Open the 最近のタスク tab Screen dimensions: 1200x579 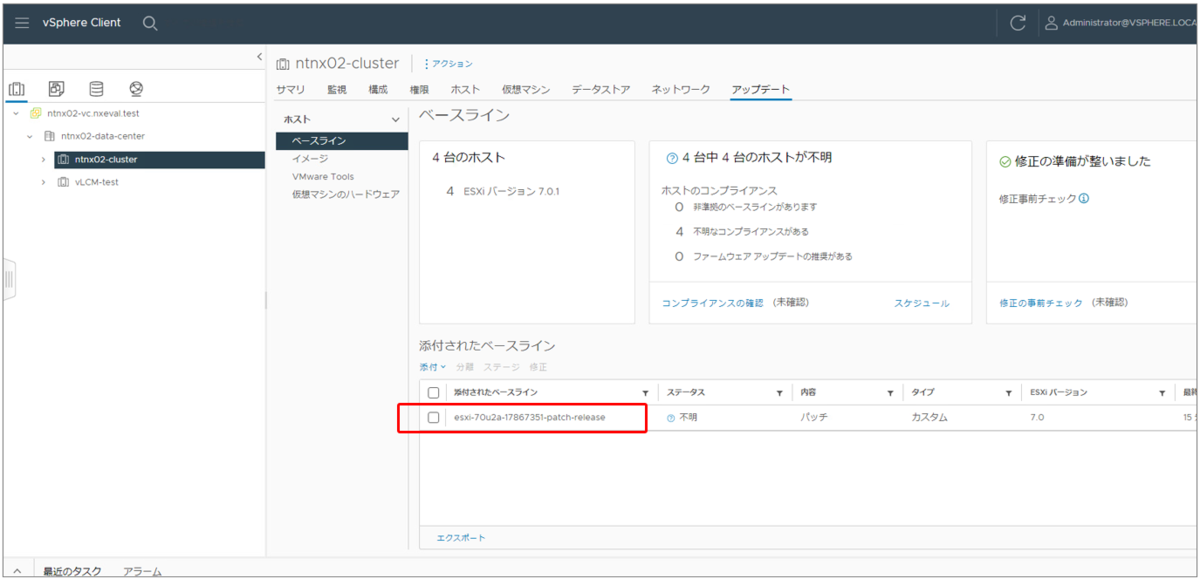click(x=71, y=571)
